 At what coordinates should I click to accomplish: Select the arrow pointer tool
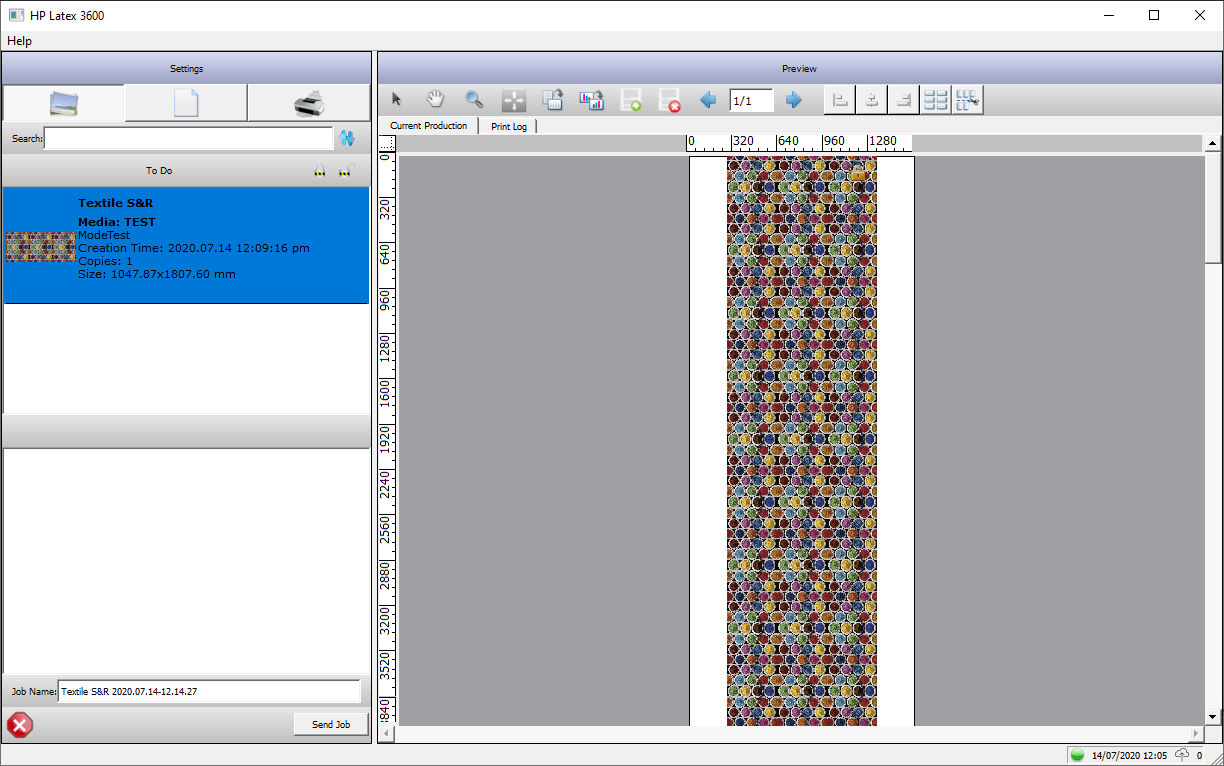397,100
